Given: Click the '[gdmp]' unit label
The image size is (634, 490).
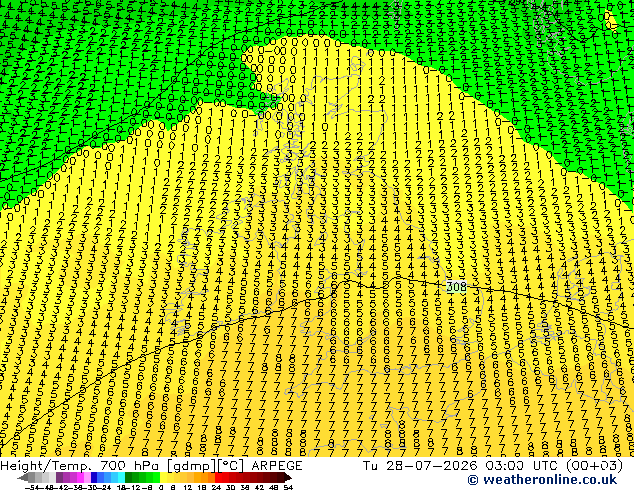Looking at the screenshot, I should (191, 466).
